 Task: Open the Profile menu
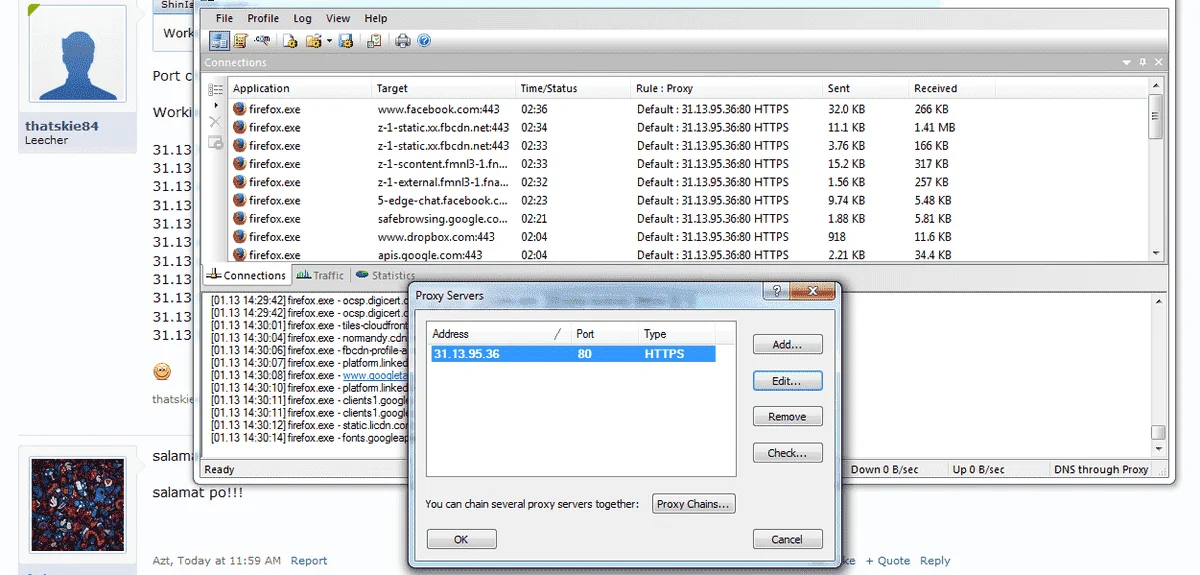pos(263,18)
